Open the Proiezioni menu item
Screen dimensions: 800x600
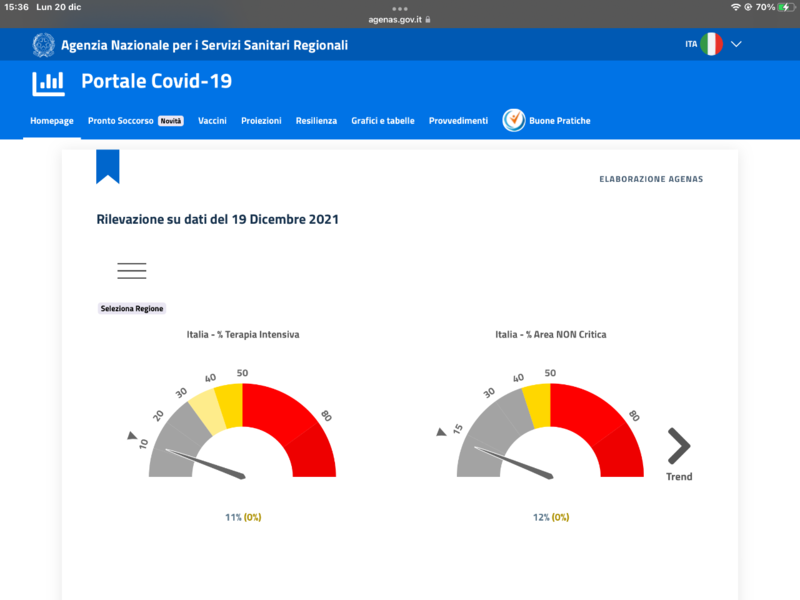click(261, 121)
